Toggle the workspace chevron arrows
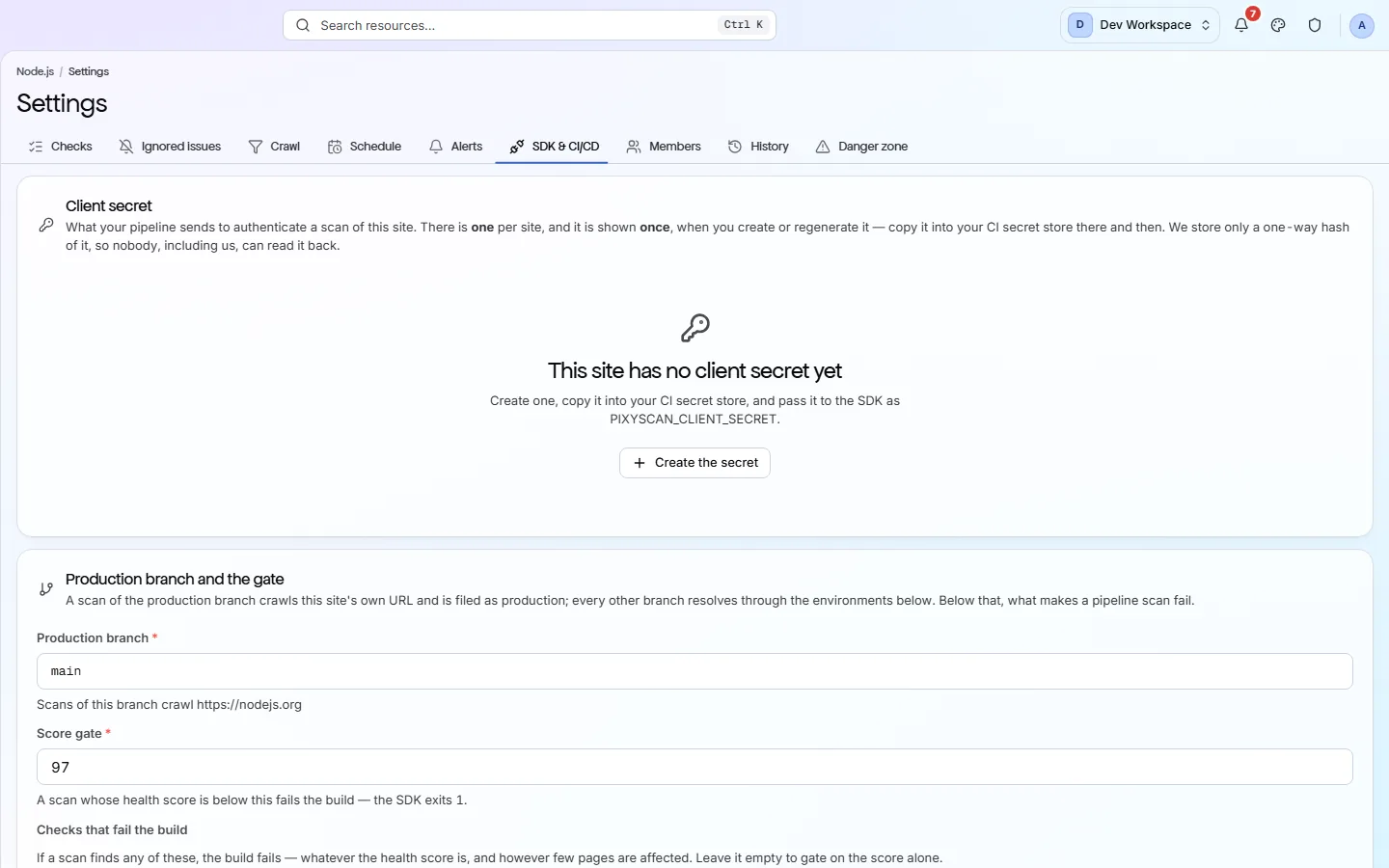This screenshot has width=1389, height=868. (1206, 25)
